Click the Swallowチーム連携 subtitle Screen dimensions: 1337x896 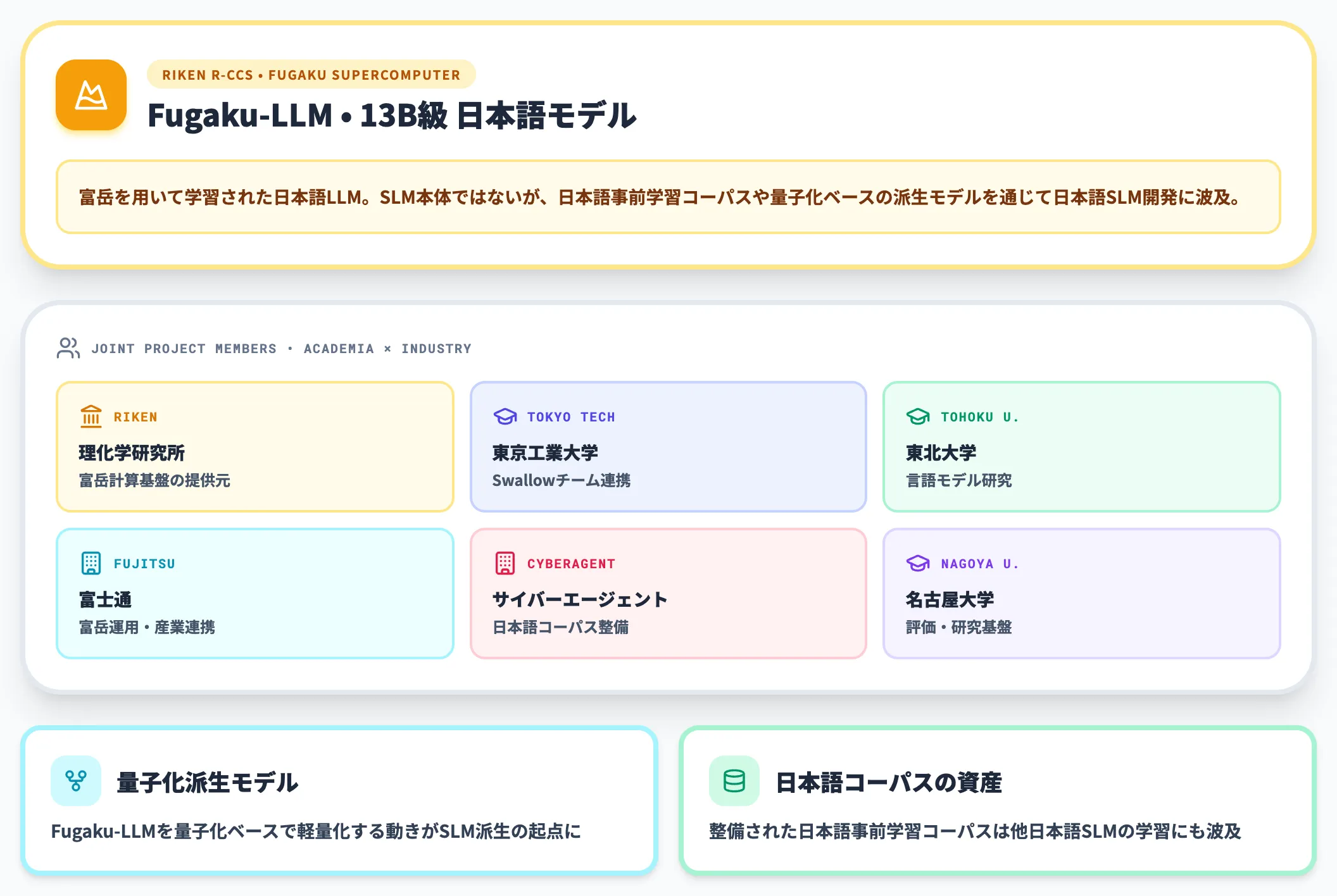pyautogui.click(x=562, y=480)
